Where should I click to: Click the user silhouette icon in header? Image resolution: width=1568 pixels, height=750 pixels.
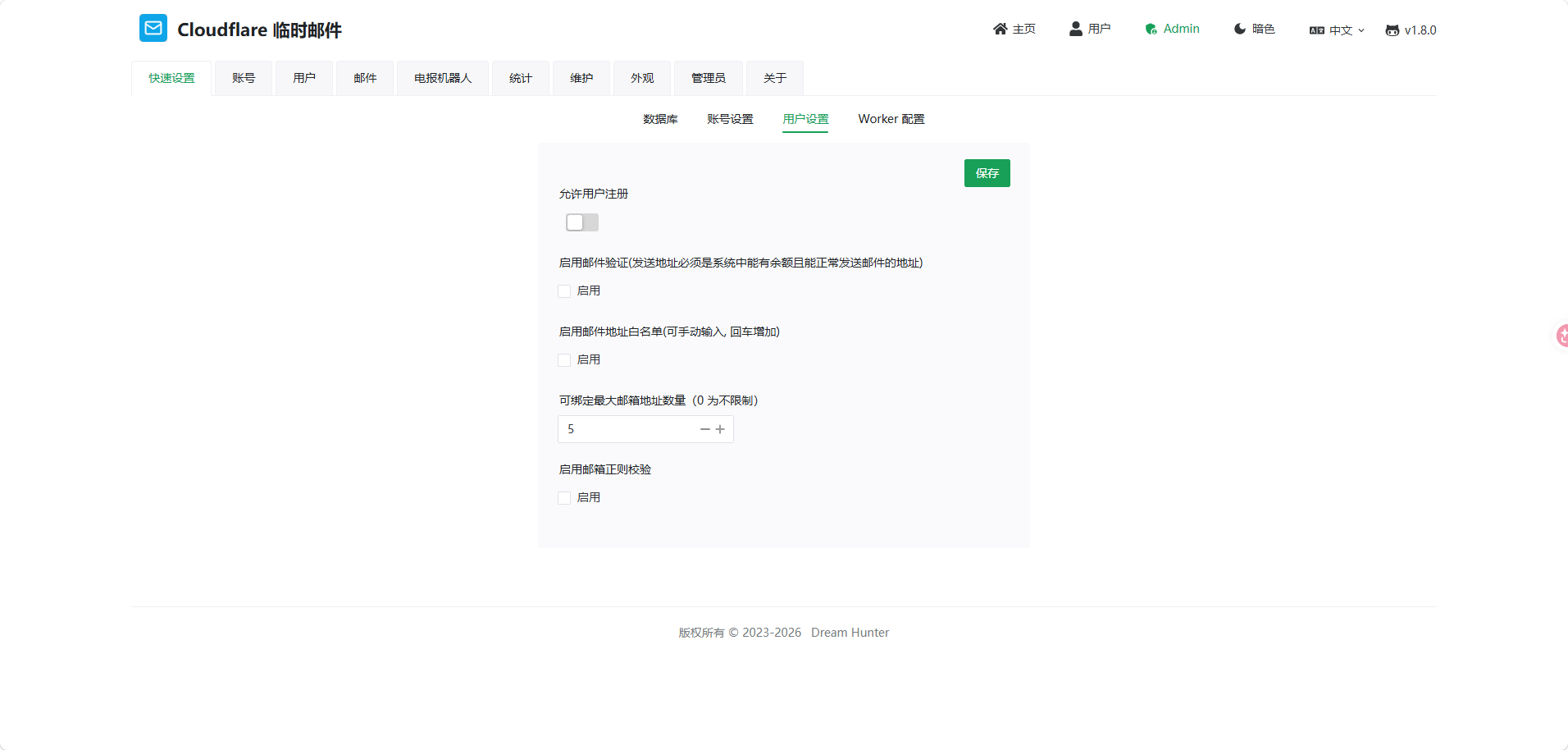[1075, 29]
